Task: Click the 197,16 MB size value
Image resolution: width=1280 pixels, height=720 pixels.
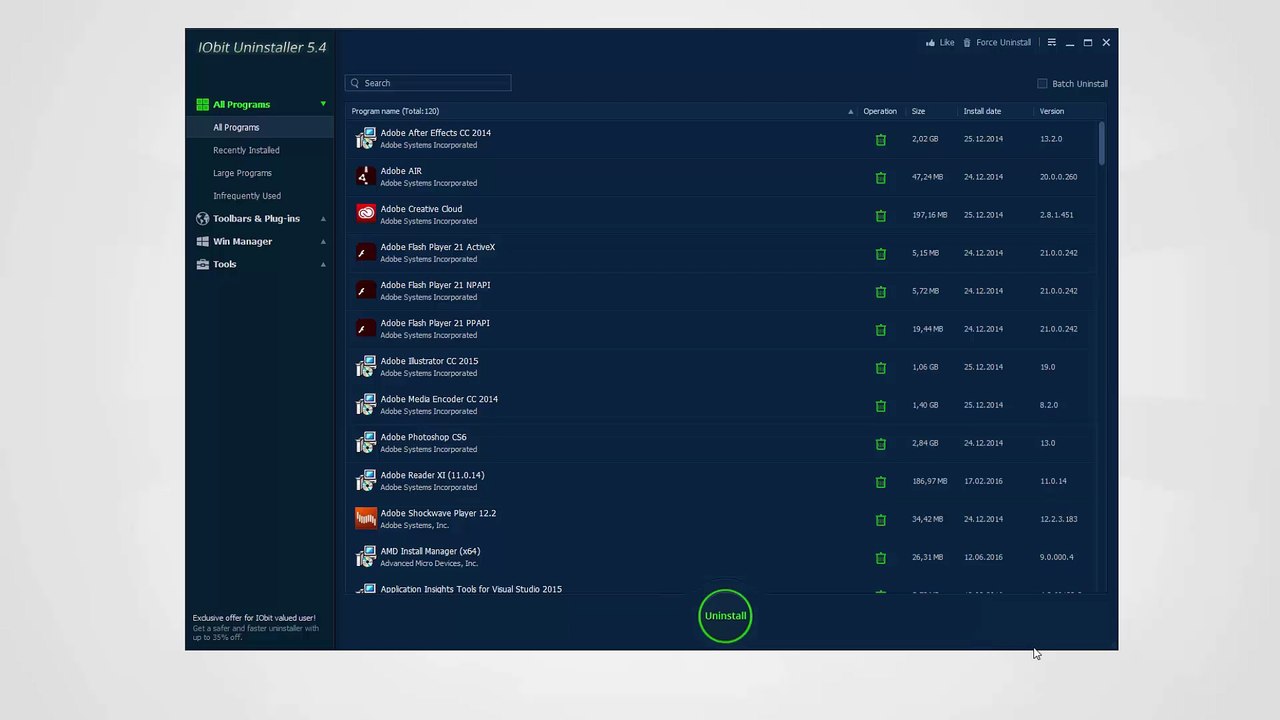Action: point(929,215)
